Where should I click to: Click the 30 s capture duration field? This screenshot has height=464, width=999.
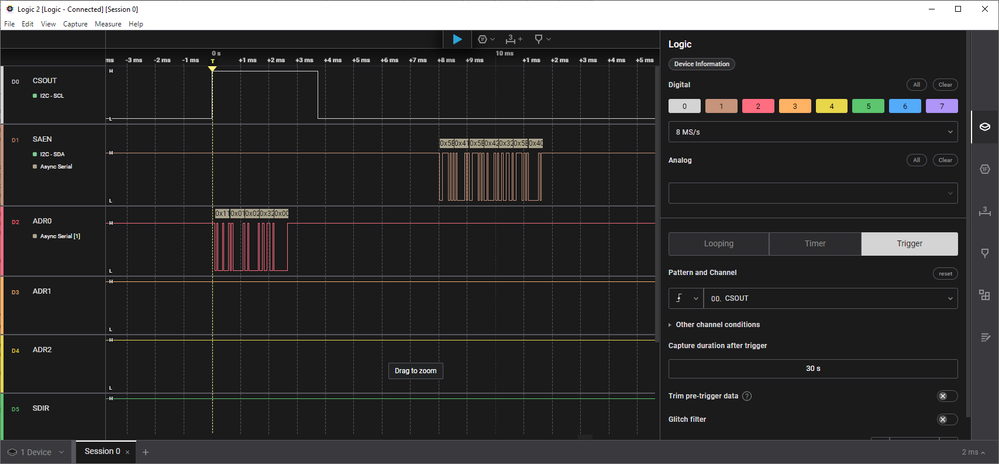pyautogui.click(x=813, y=368)
